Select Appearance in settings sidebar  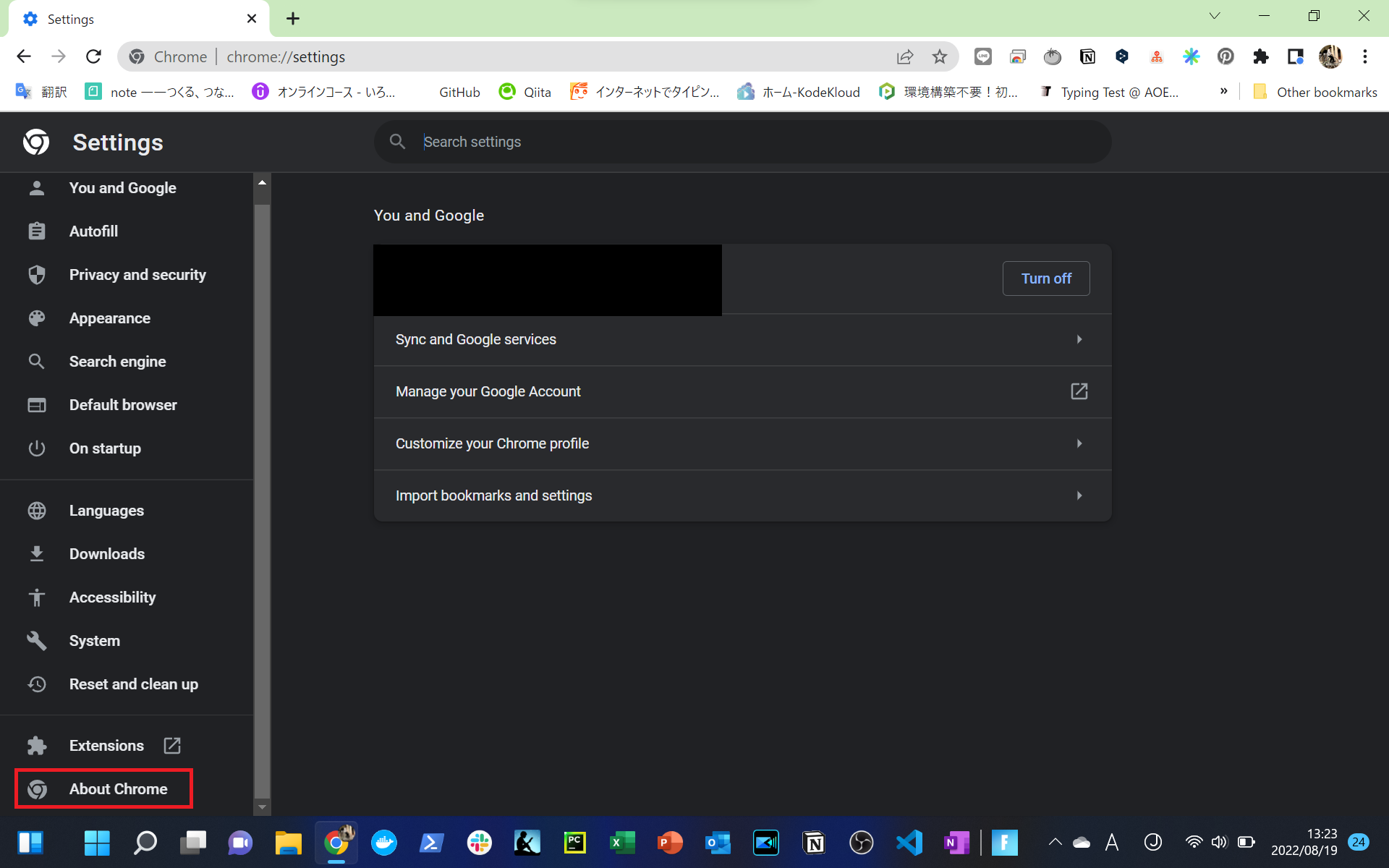coord(110,318)
